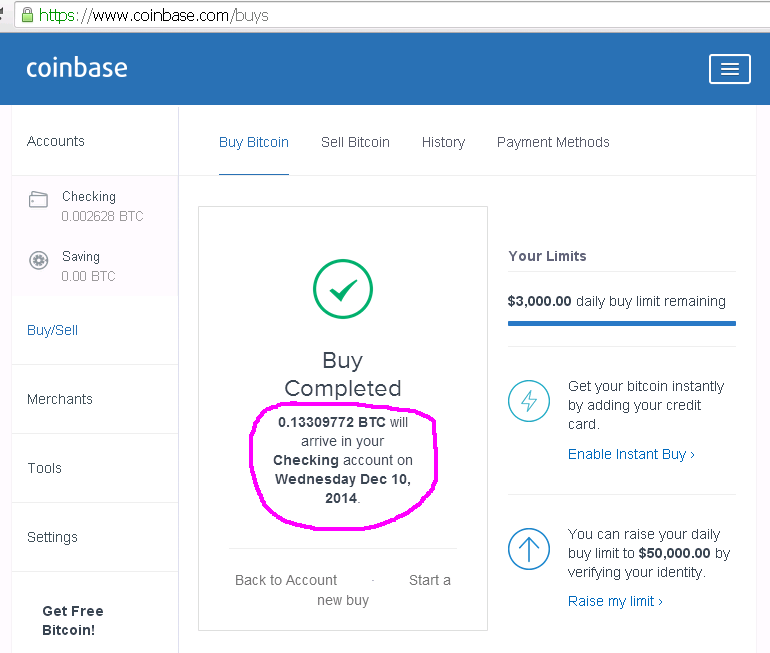This screenshot has width=770, height=653.
Task: Click the green padlock icon in address bar
Action: click(x=28, y=15)
